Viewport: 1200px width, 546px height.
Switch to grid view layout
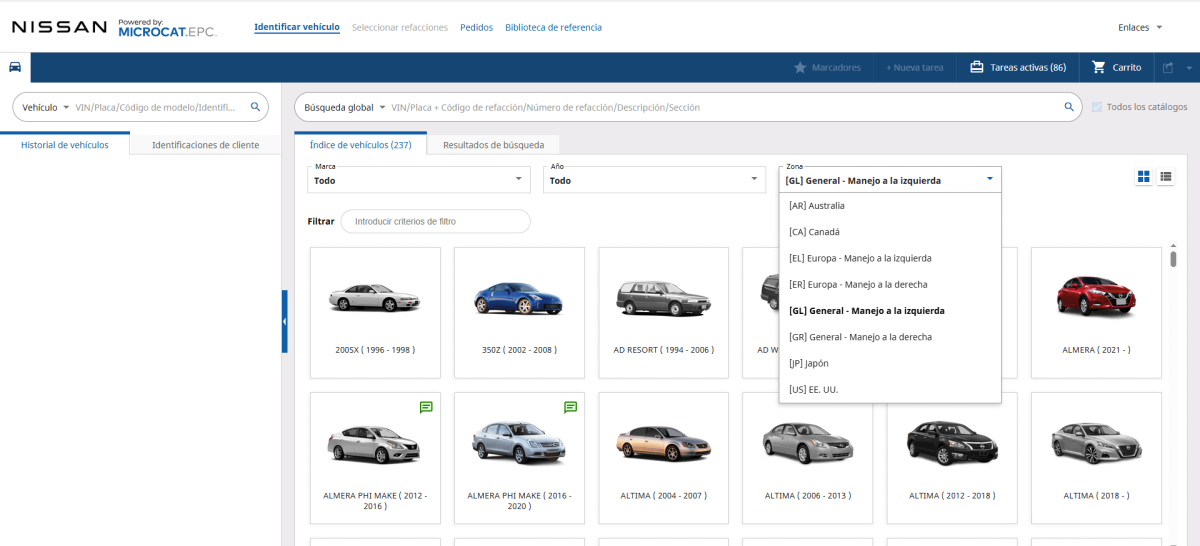pyautogui.click(x=1143, y=177)
